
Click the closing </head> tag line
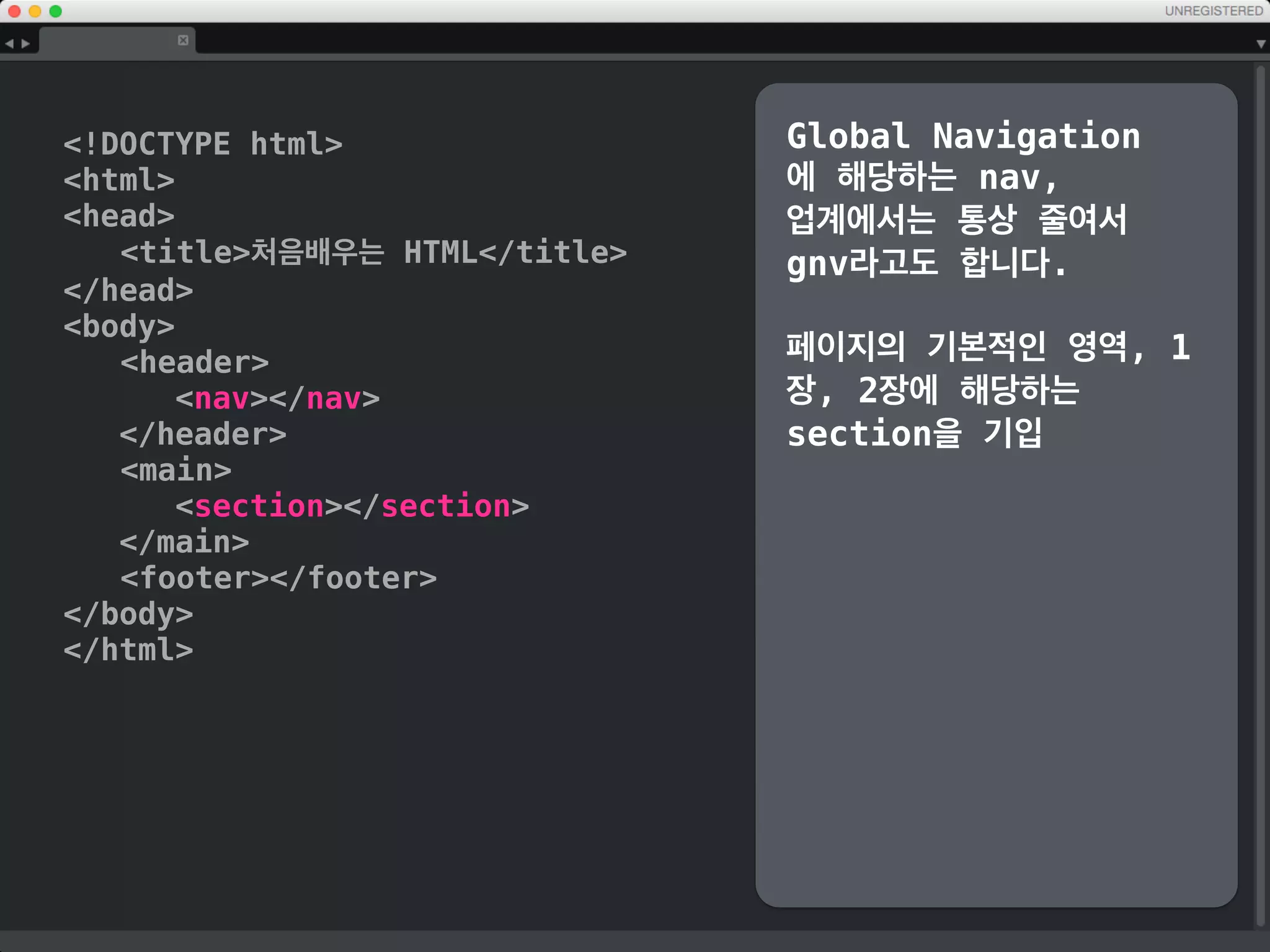128,291
